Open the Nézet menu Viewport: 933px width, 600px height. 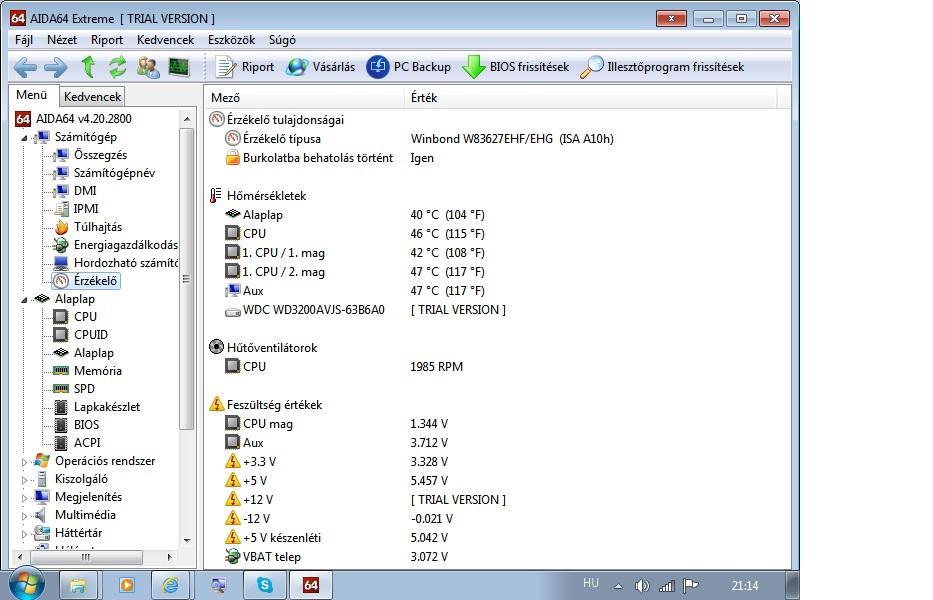tap(62, 40)
